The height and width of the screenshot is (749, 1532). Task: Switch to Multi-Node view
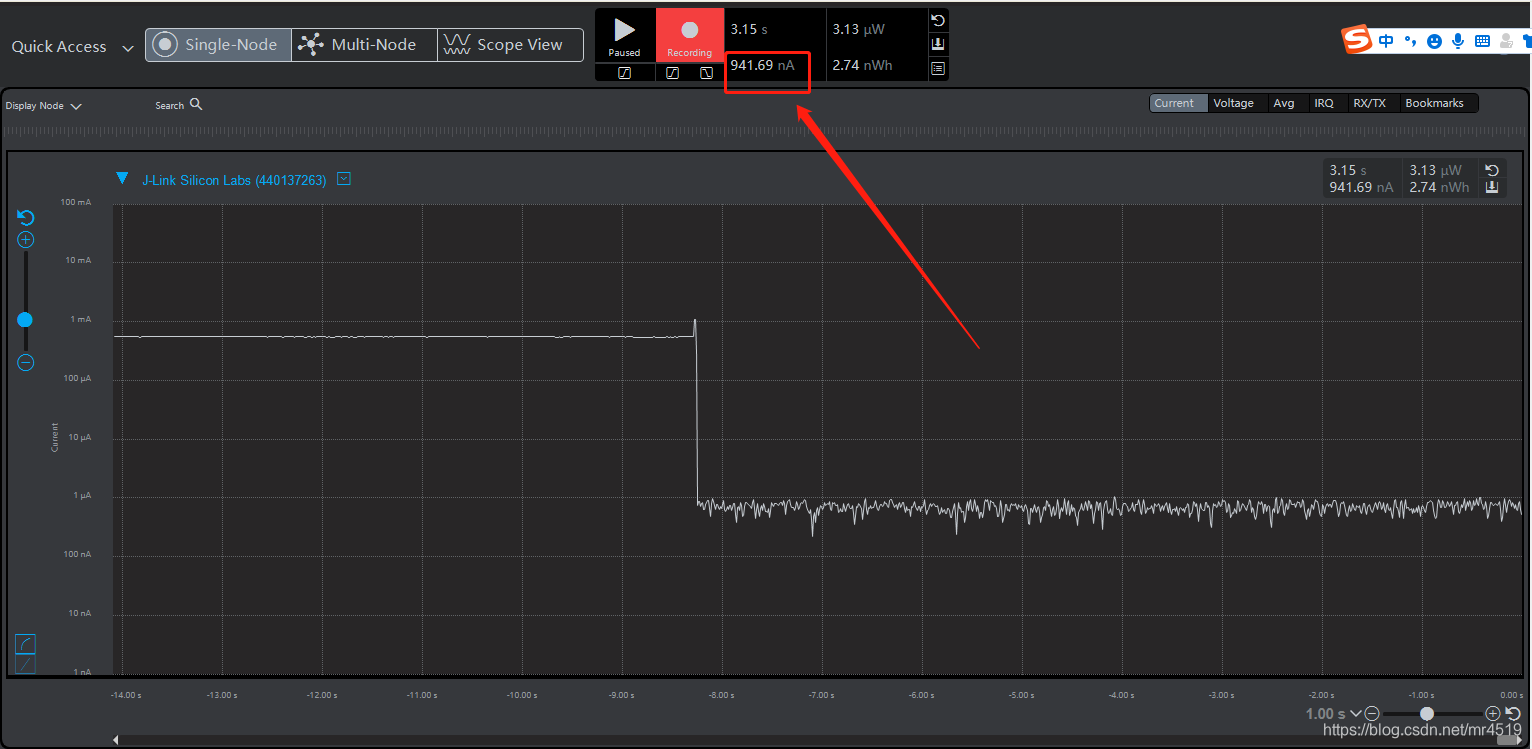point(364,45)
